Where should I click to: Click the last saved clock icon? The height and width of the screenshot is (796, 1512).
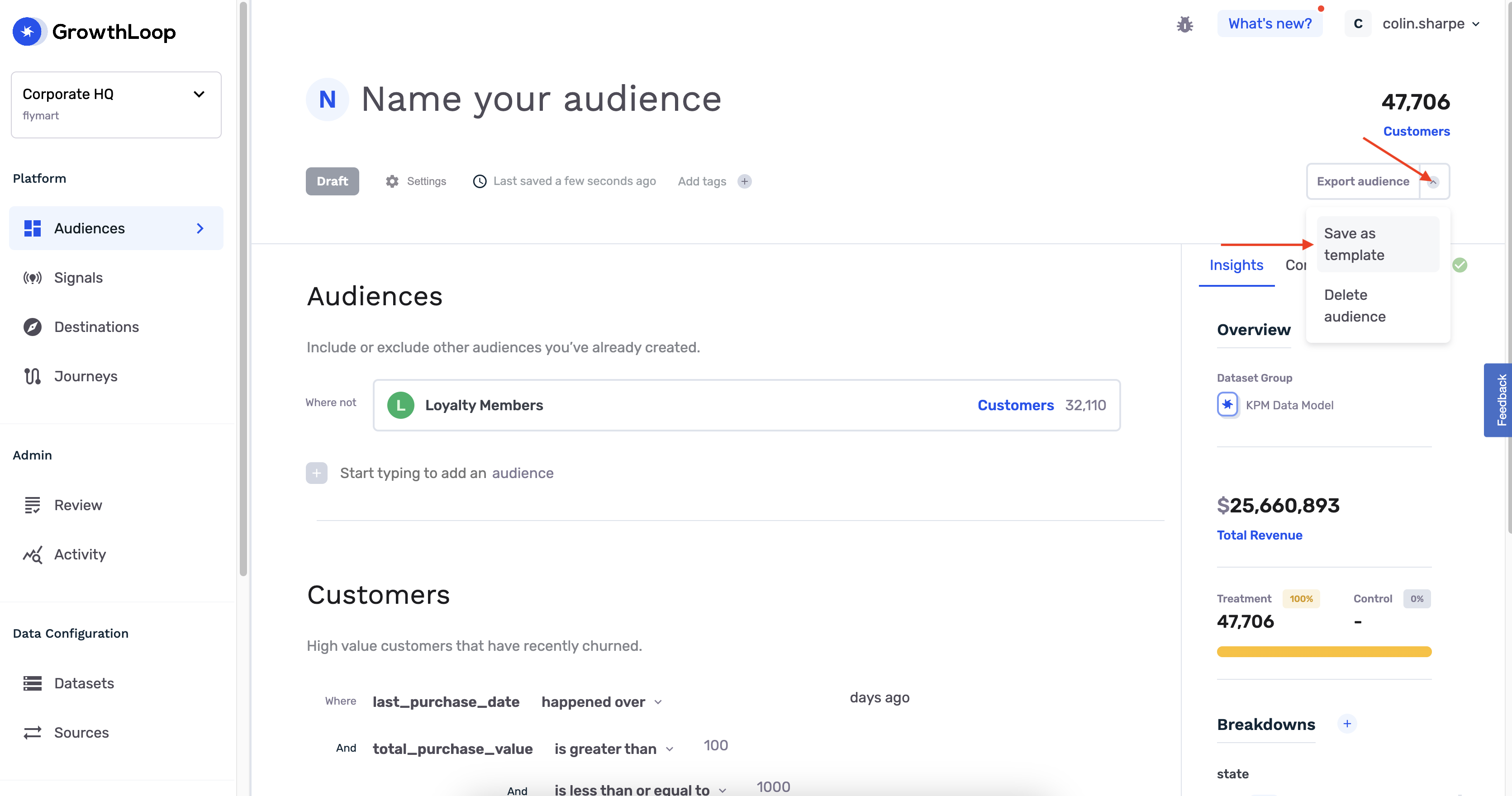[x=480, y=181]
